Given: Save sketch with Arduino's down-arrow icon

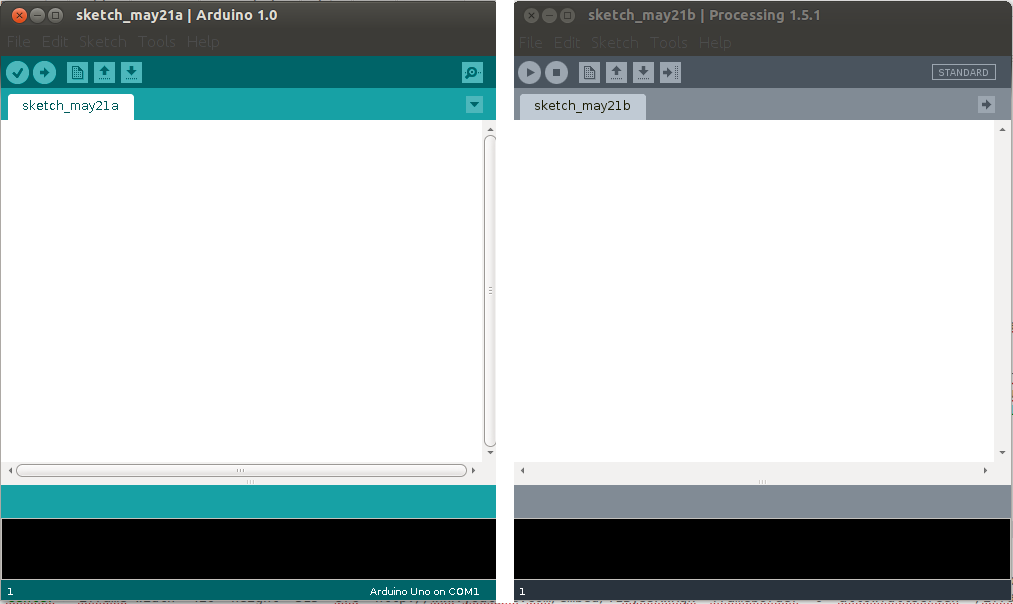Looking at the screenshot, I should 131,72.
